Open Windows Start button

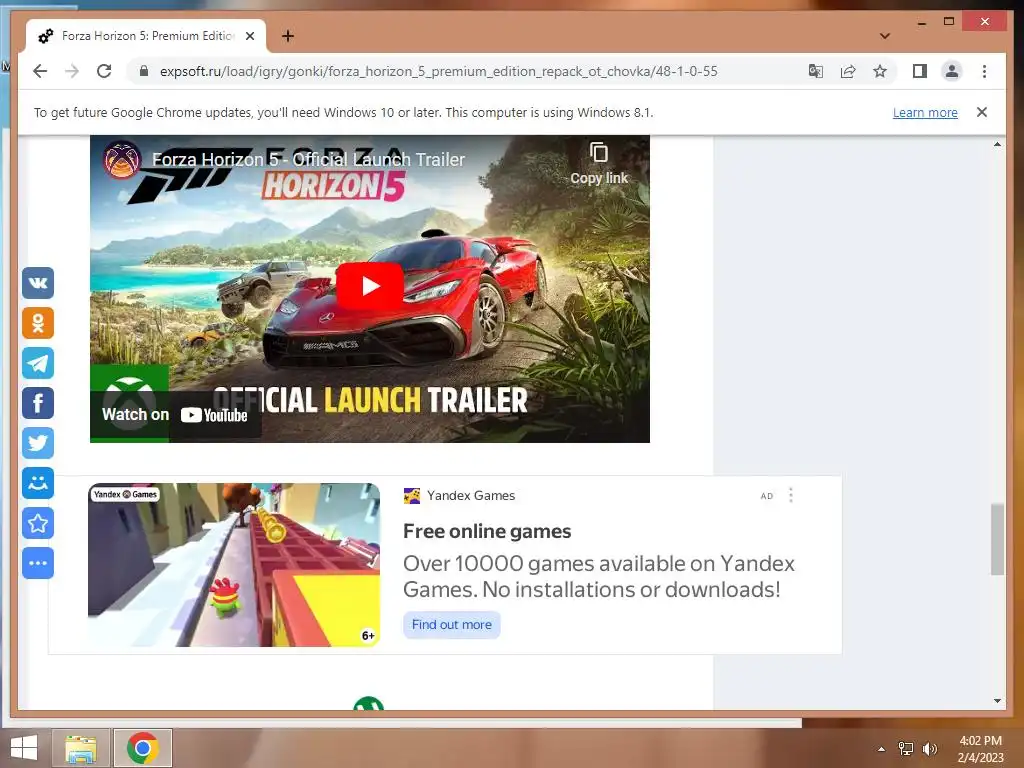pos(24,748)
